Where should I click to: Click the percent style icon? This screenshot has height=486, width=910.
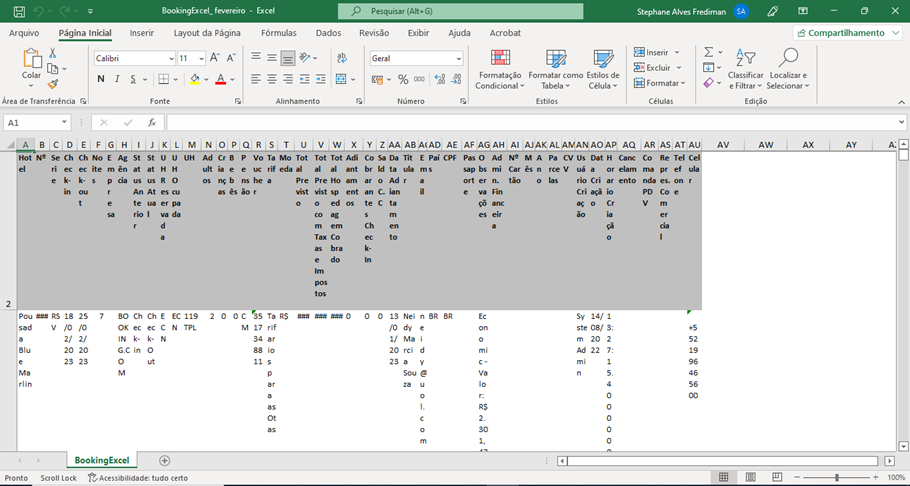tap(404, 79)
